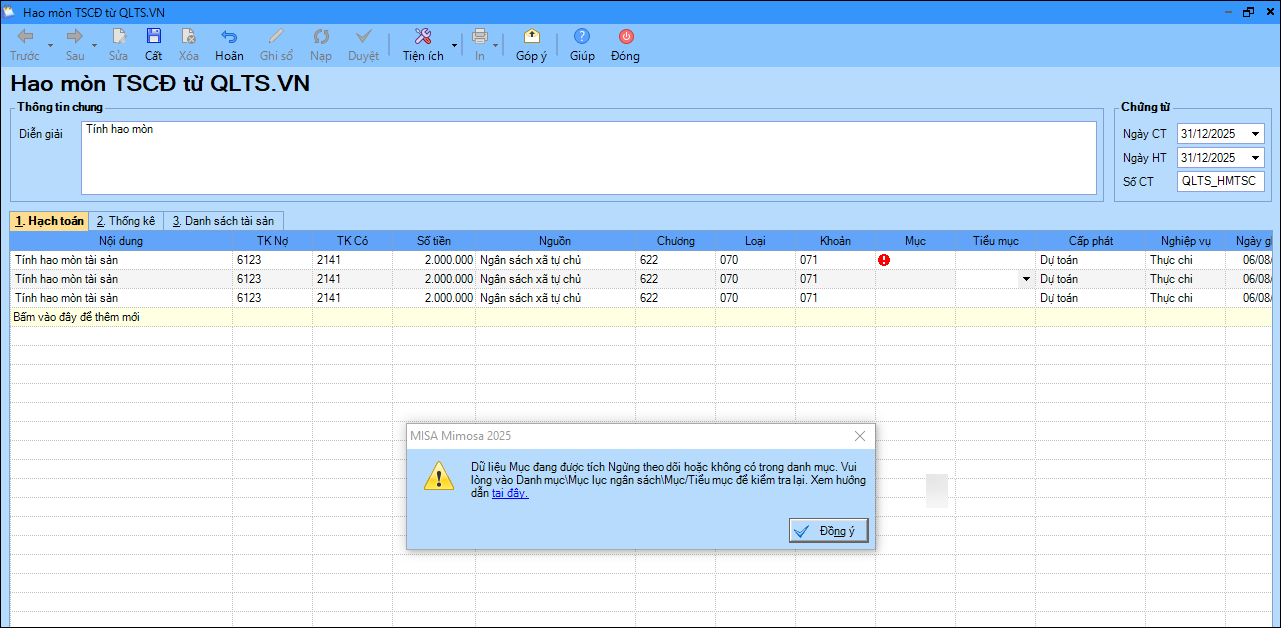Click the Số tiền column header
Viewport: 1281px width, 628px height.
[435, 241]
